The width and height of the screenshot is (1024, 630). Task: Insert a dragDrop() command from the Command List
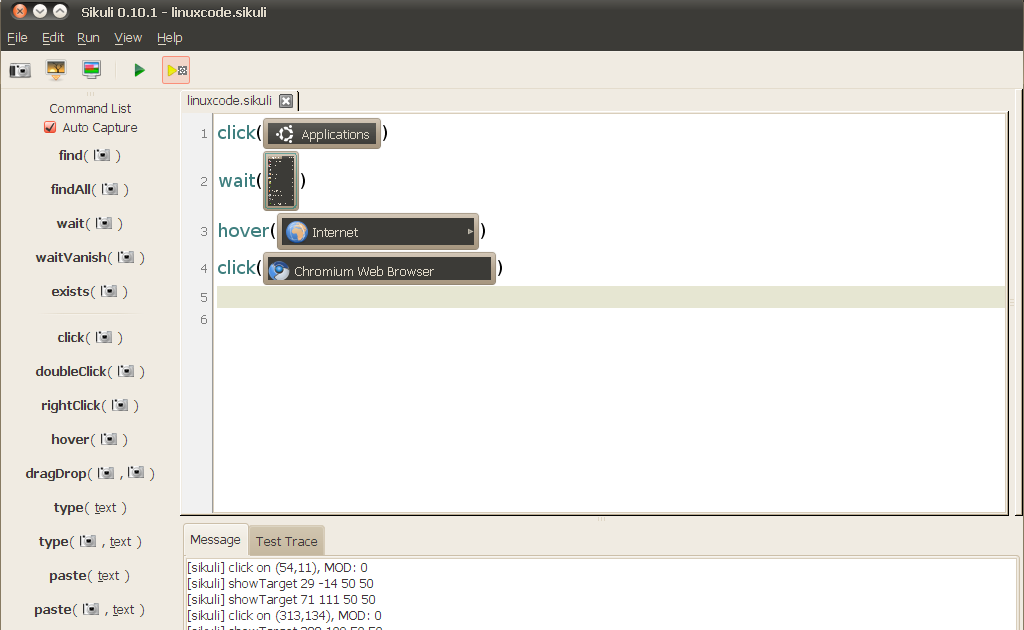pyautogui.click(x=88, y=473)
